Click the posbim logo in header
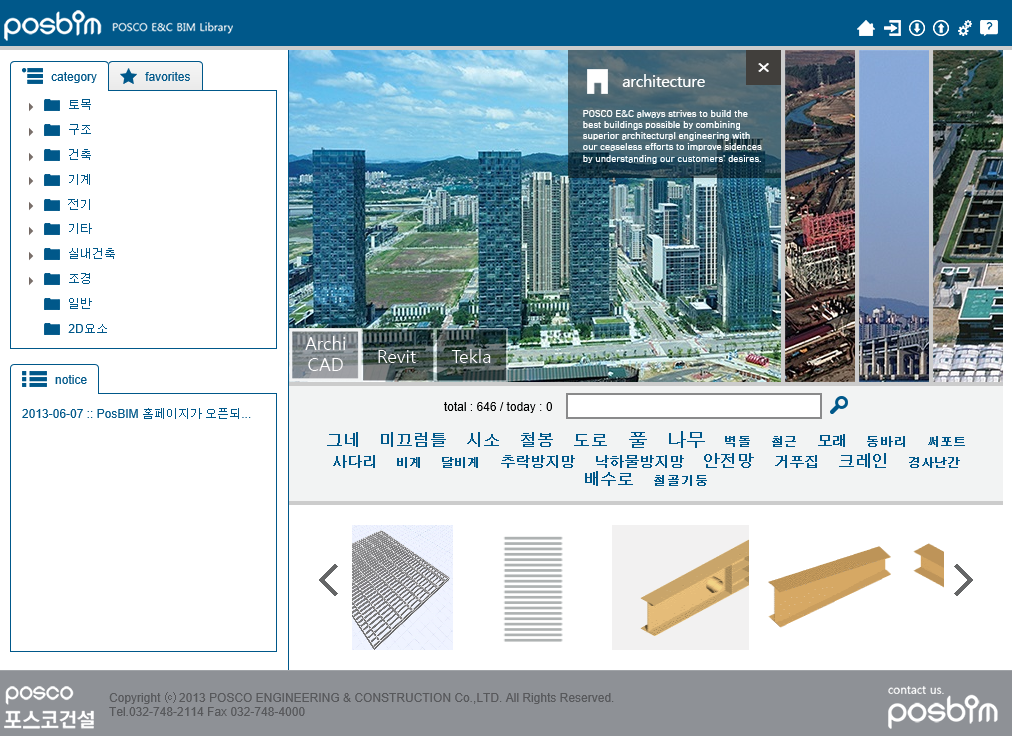 coord(52,25)
